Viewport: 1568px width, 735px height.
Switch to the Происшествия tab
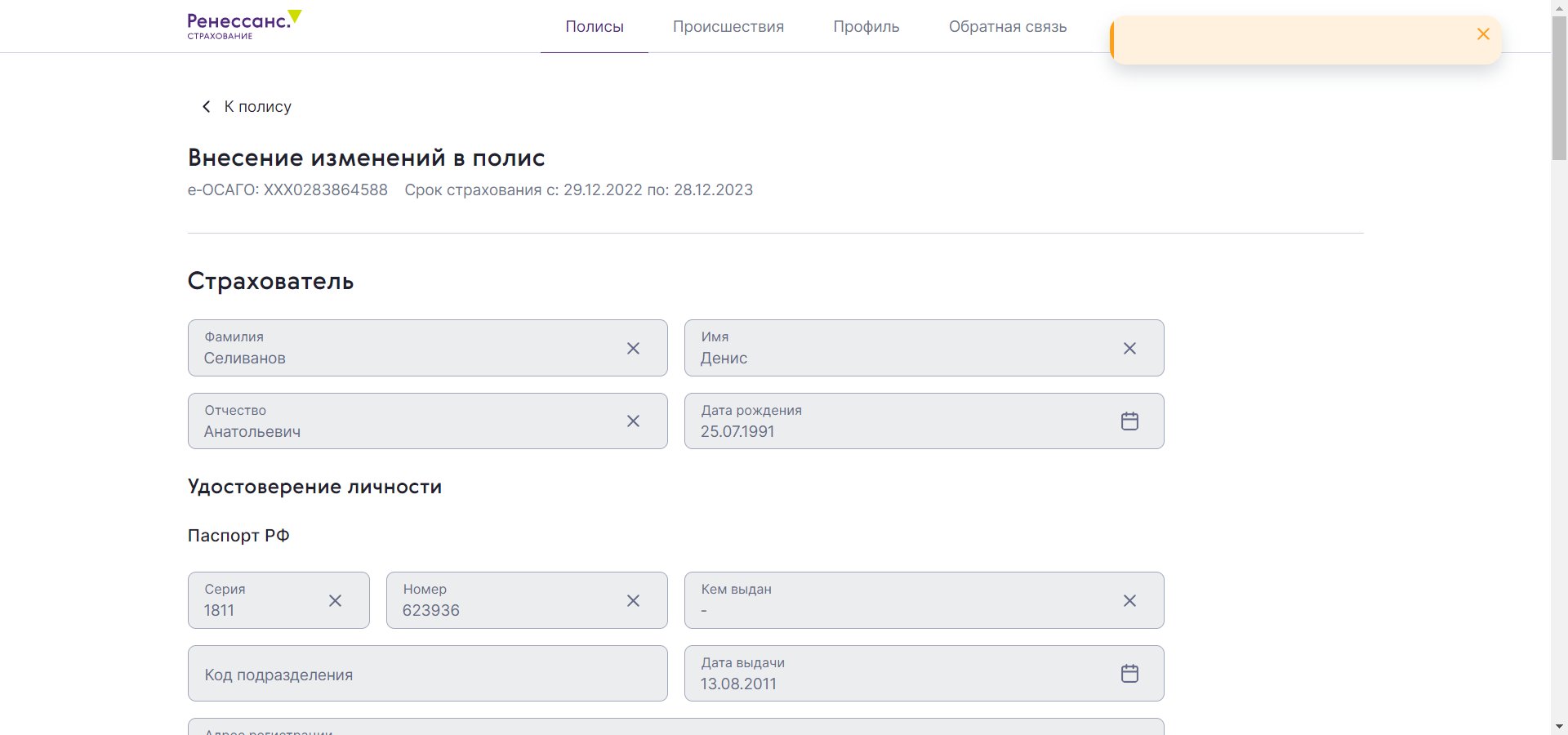pyautogui.click(x=728, y=27)
